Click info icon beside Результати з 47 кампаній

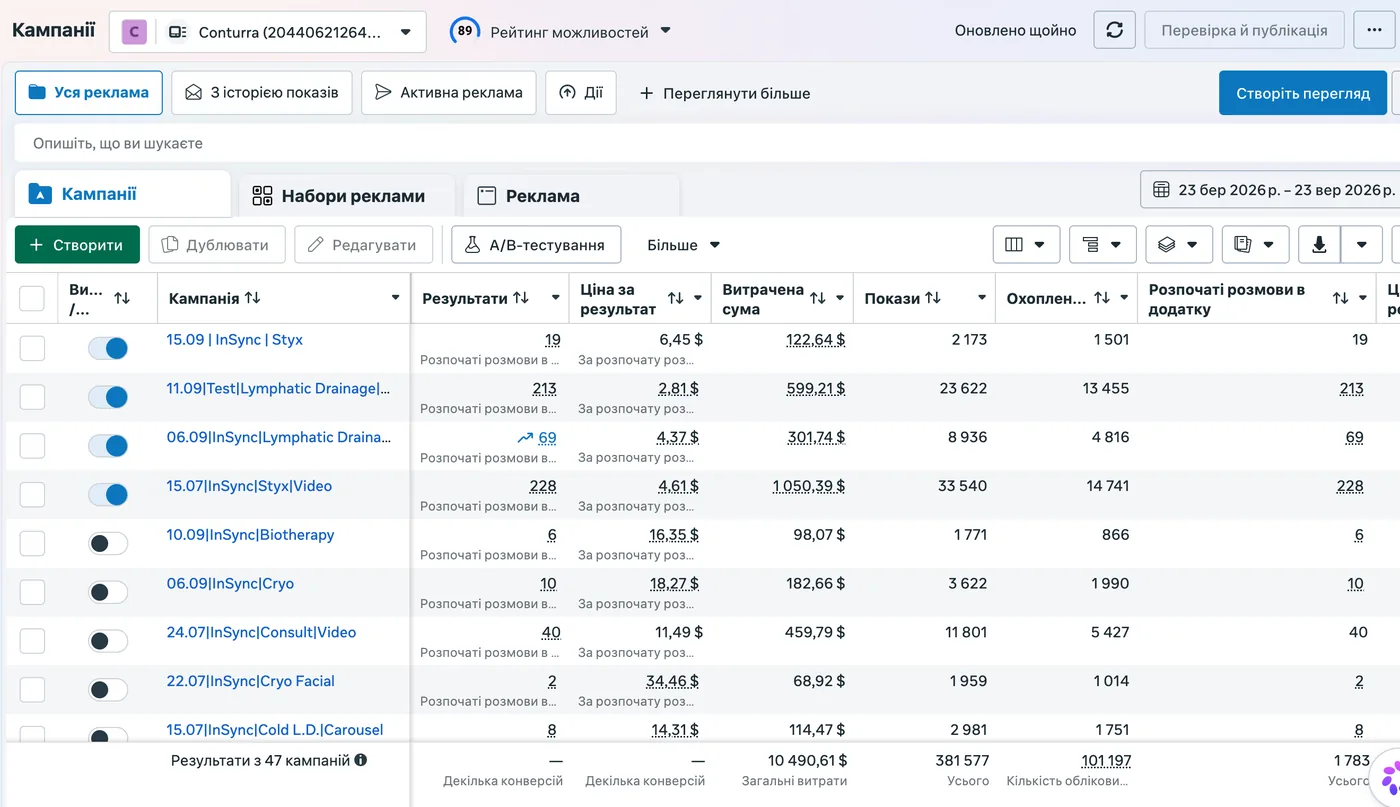[x=361, y=760]
